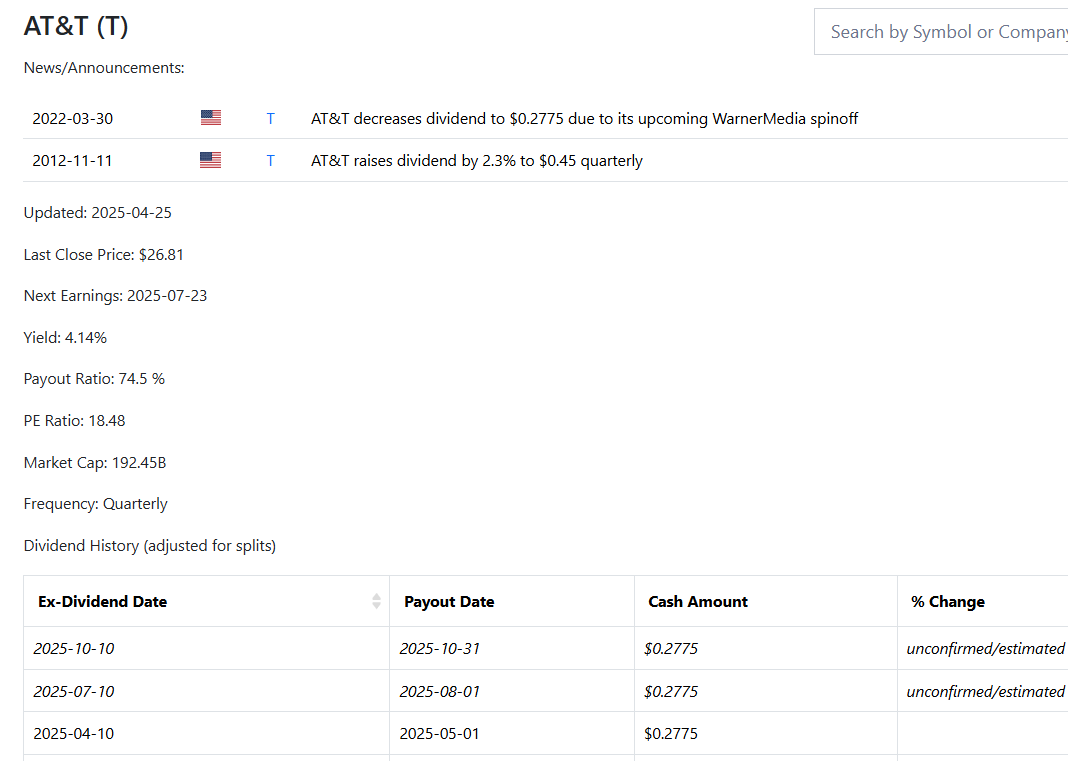Click the US flag icon beside 2022-03-30
1068x761 pixels.
coord(211,118)
